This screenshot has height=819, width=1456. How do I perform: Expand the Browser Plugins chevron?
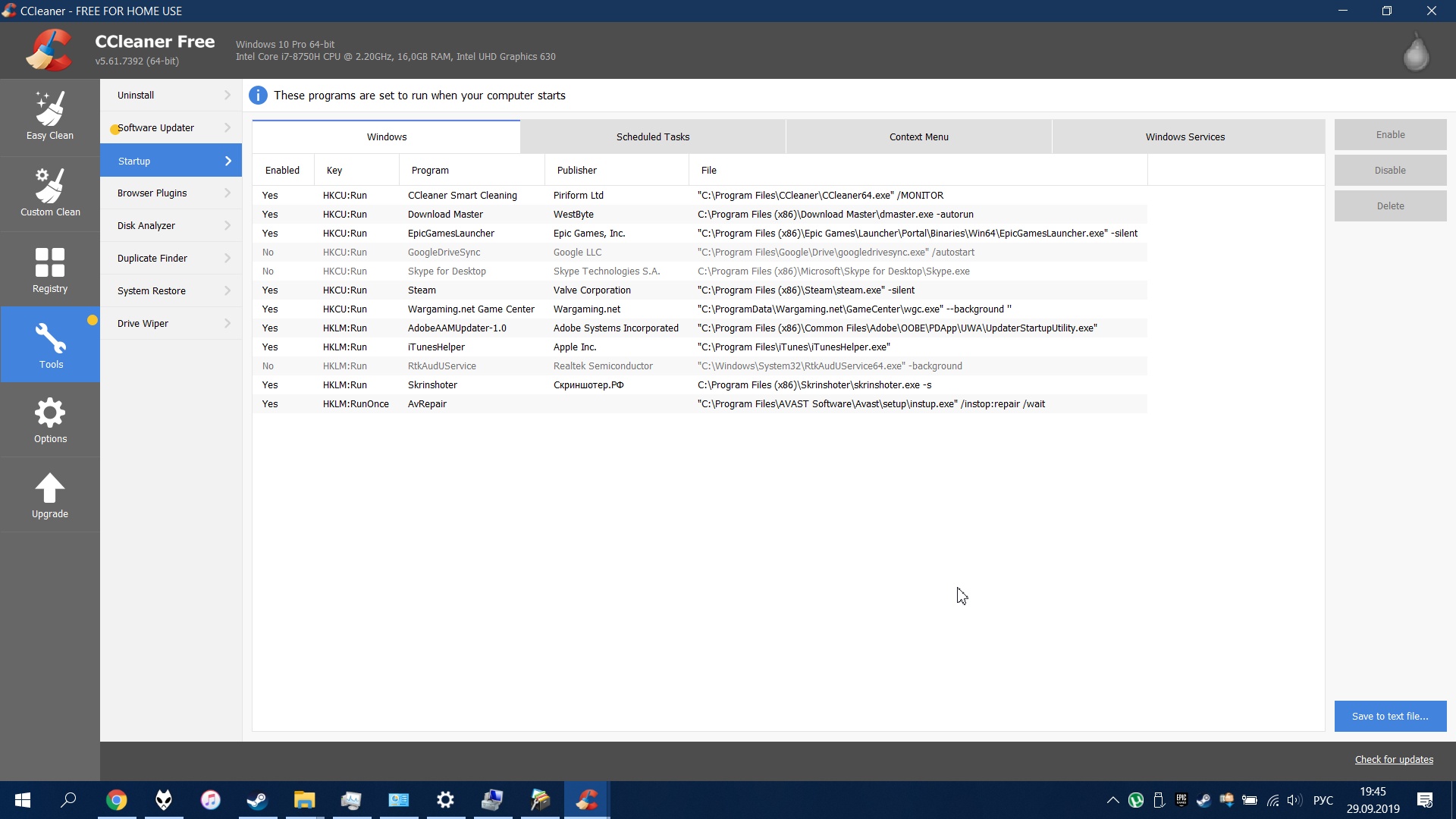pos(227,193)
